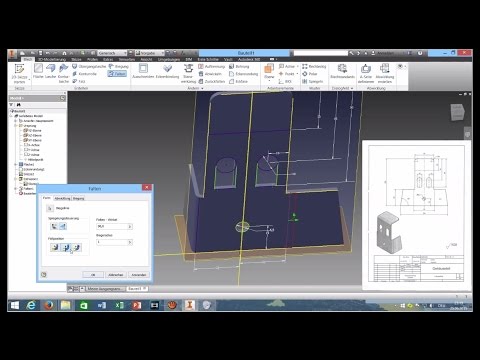480x360 pixels.
Task: Click the Eckfase corner chamfer tool
Action: 238,81
